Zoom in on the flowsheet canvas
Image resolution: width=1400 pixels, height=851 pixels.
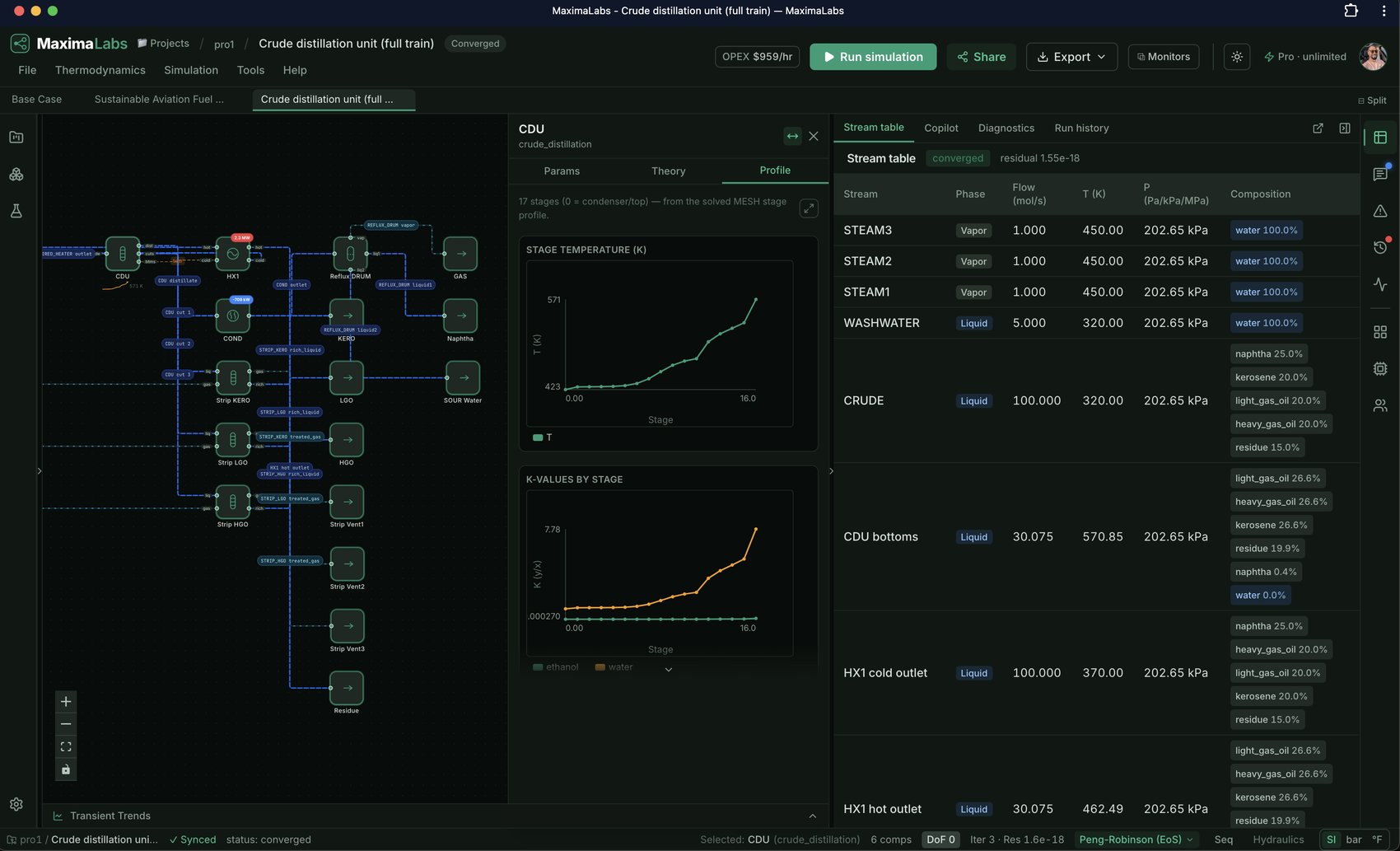pyautogui.click(x=66, y=702)
